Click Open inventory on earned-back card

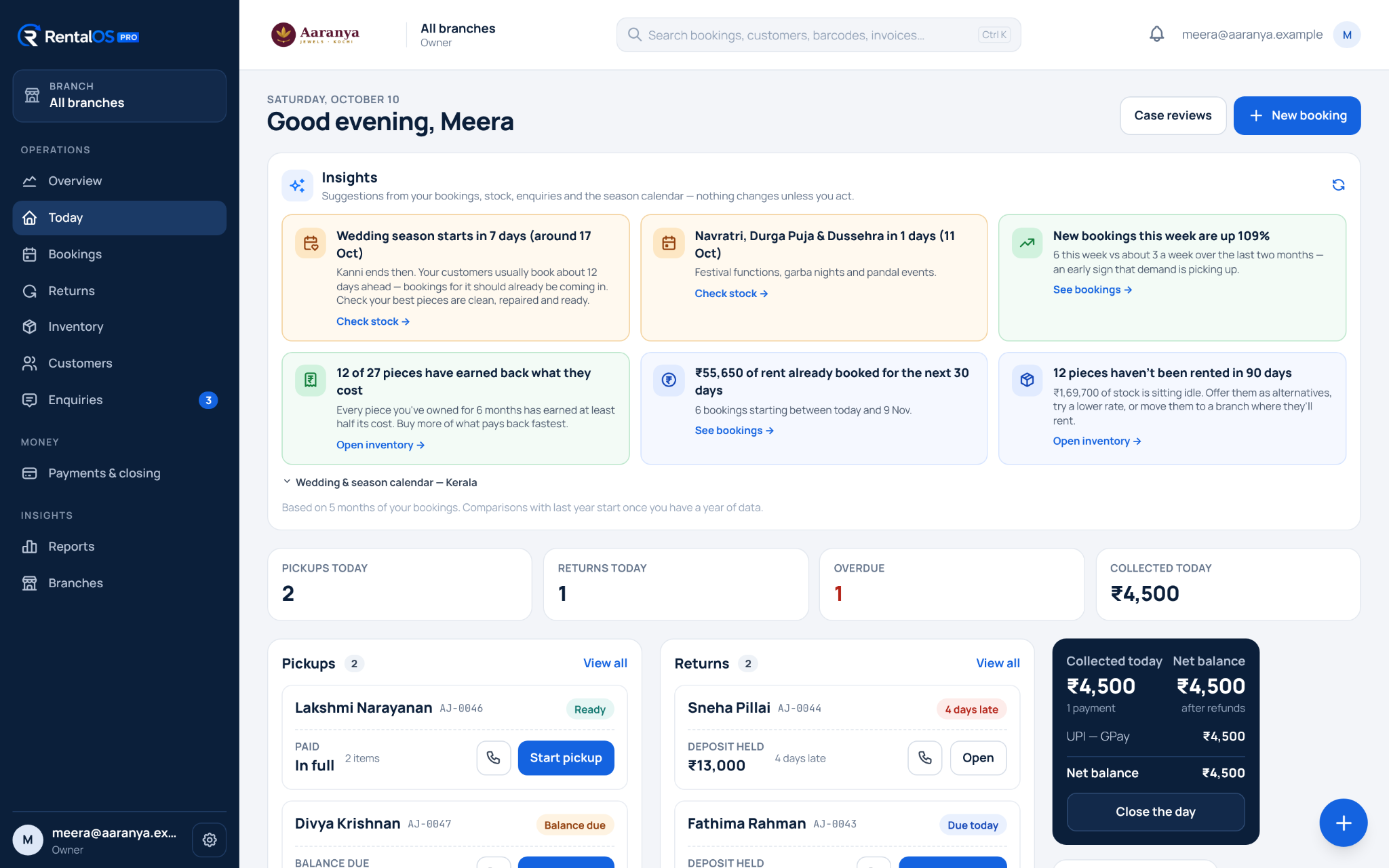[380, 445]
